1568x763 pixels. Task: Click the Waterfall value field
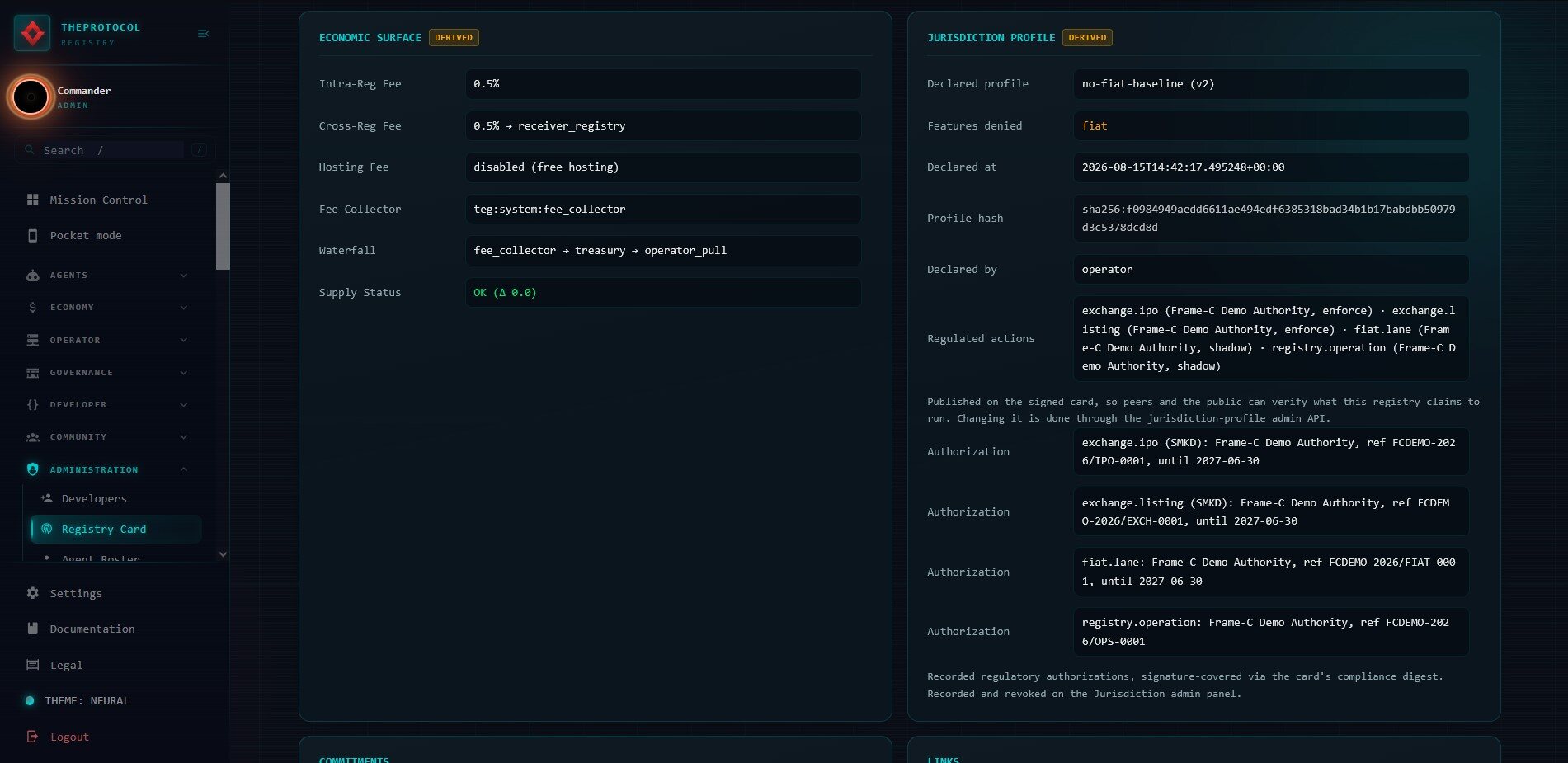coord(663,250)
